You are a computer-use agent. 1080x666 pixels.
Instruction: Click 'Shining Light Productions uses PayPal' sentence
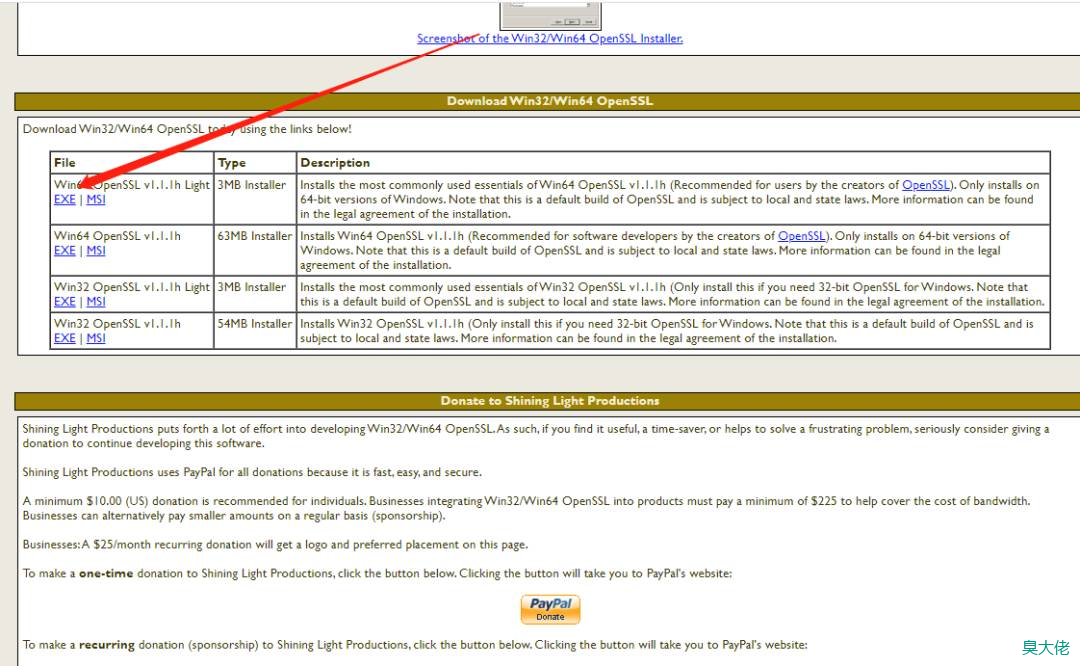(x=252, y=472)
